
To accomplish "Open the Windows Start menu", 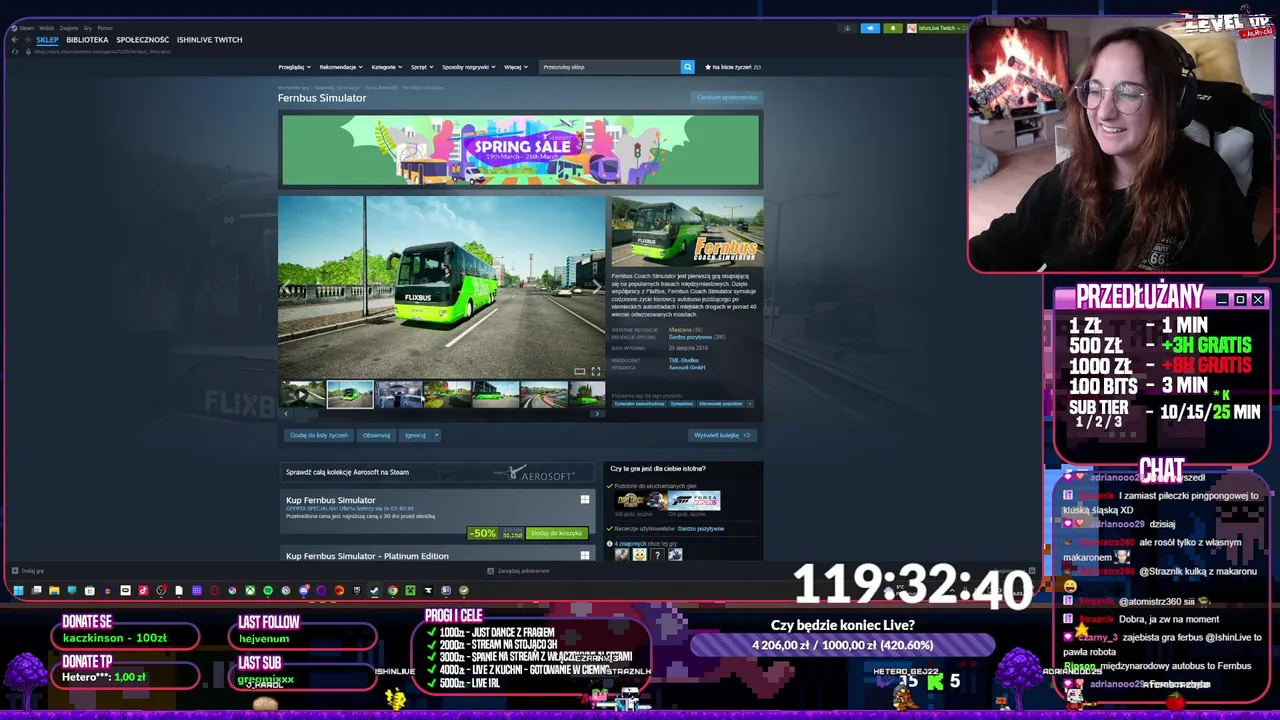I will pyautogui.click(x=18, y=590).
